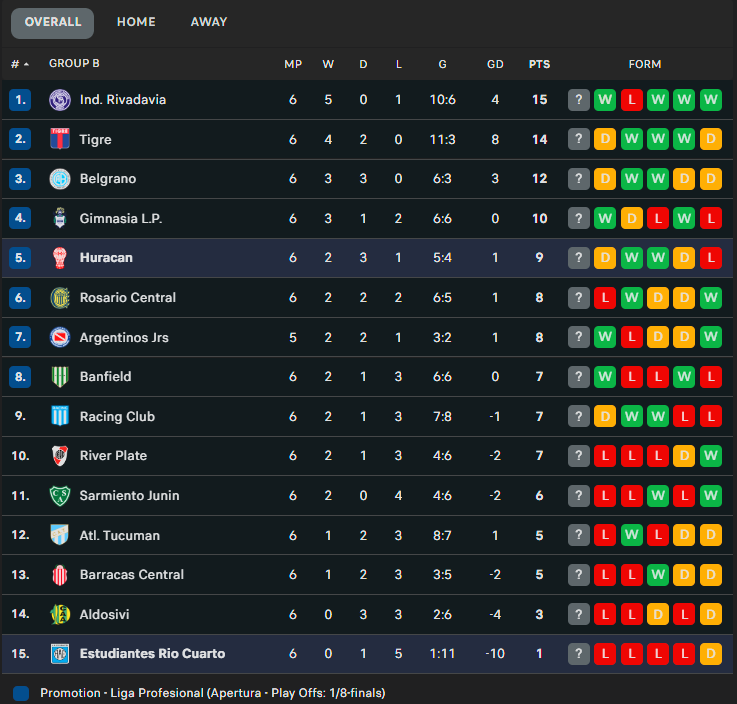Click Argentinos Jrs rank 7 badge
737x704 pixels.
click(21, 337)
